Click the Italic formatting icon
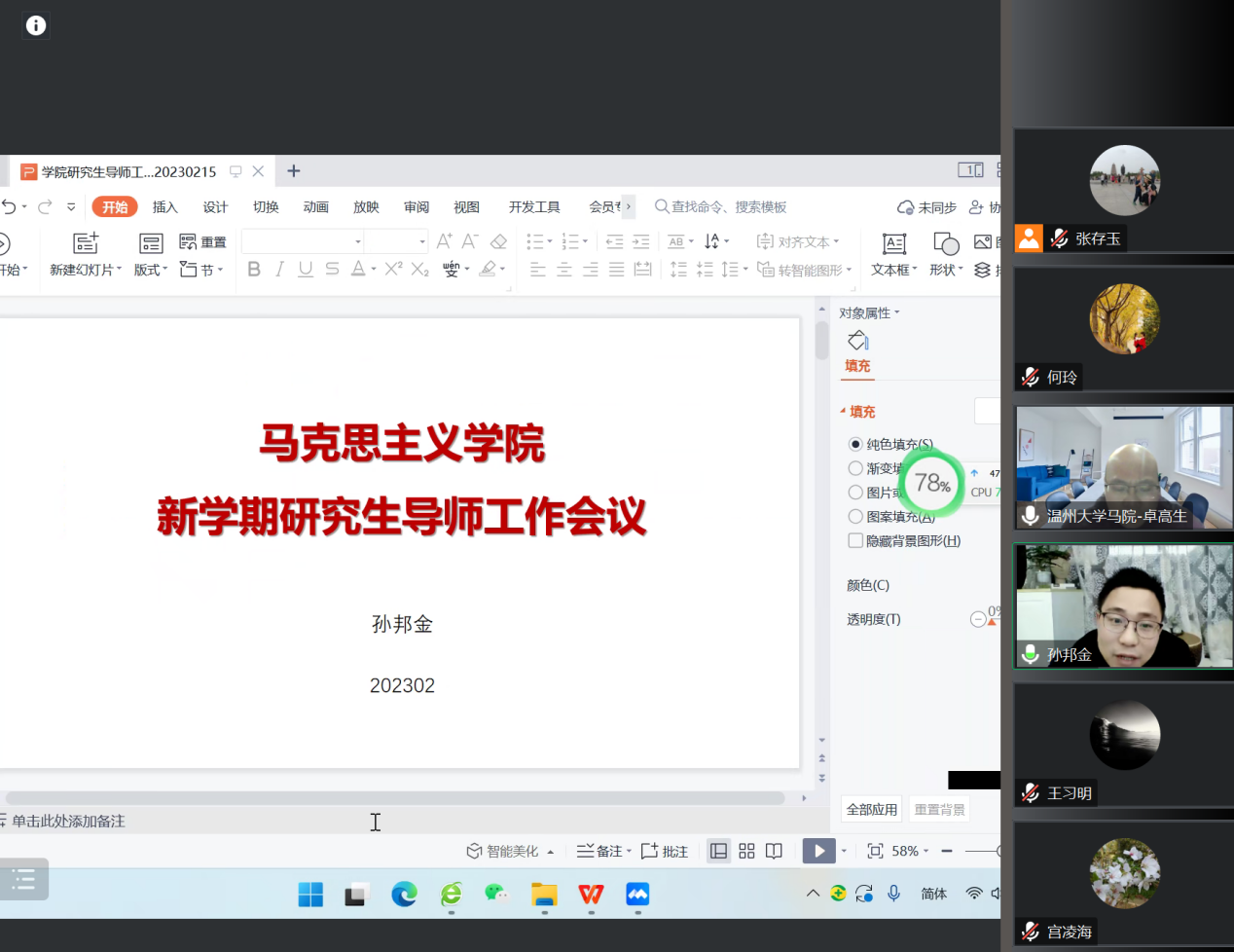Viewport: 1234px width, 952px height. point(279,269)
